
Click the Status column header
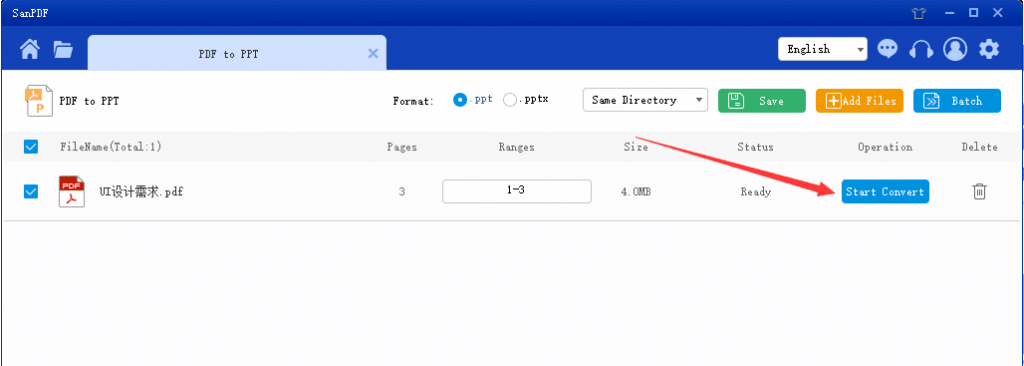click(x=756, y=147)
